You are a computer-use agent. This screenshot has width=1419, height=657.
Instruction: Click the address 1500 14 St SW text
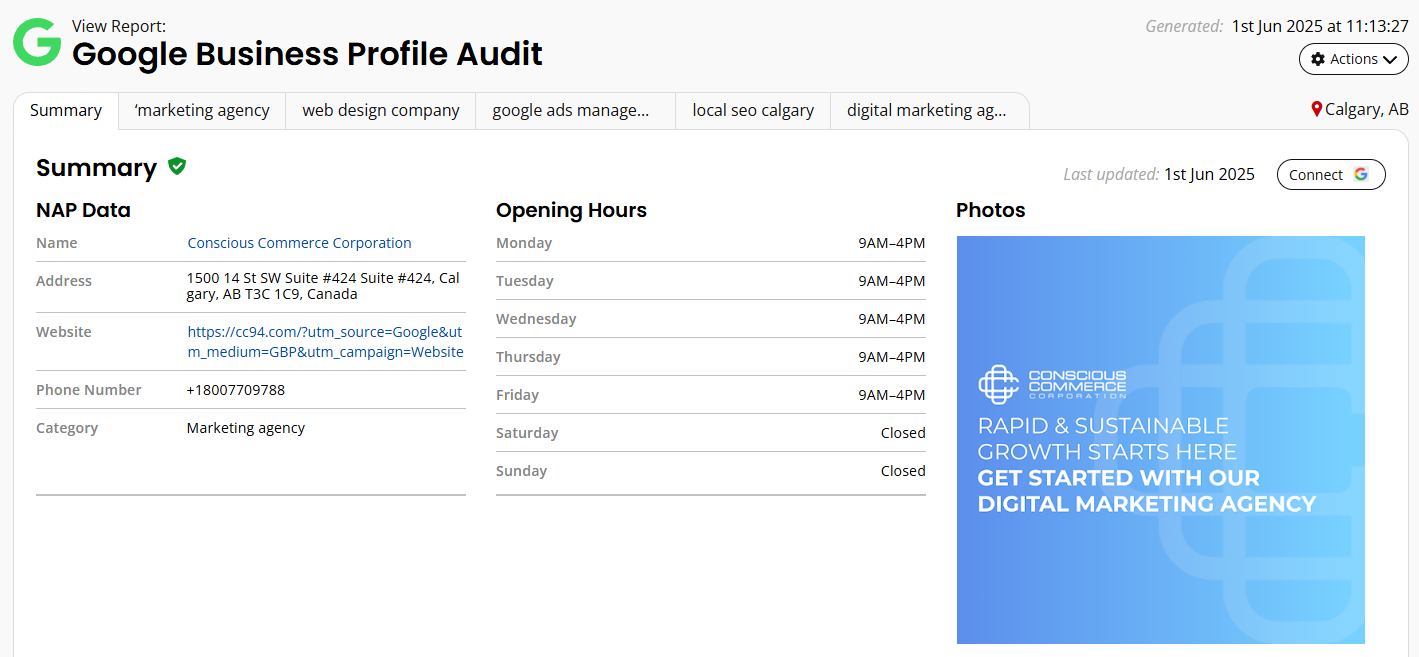point(323,286)
